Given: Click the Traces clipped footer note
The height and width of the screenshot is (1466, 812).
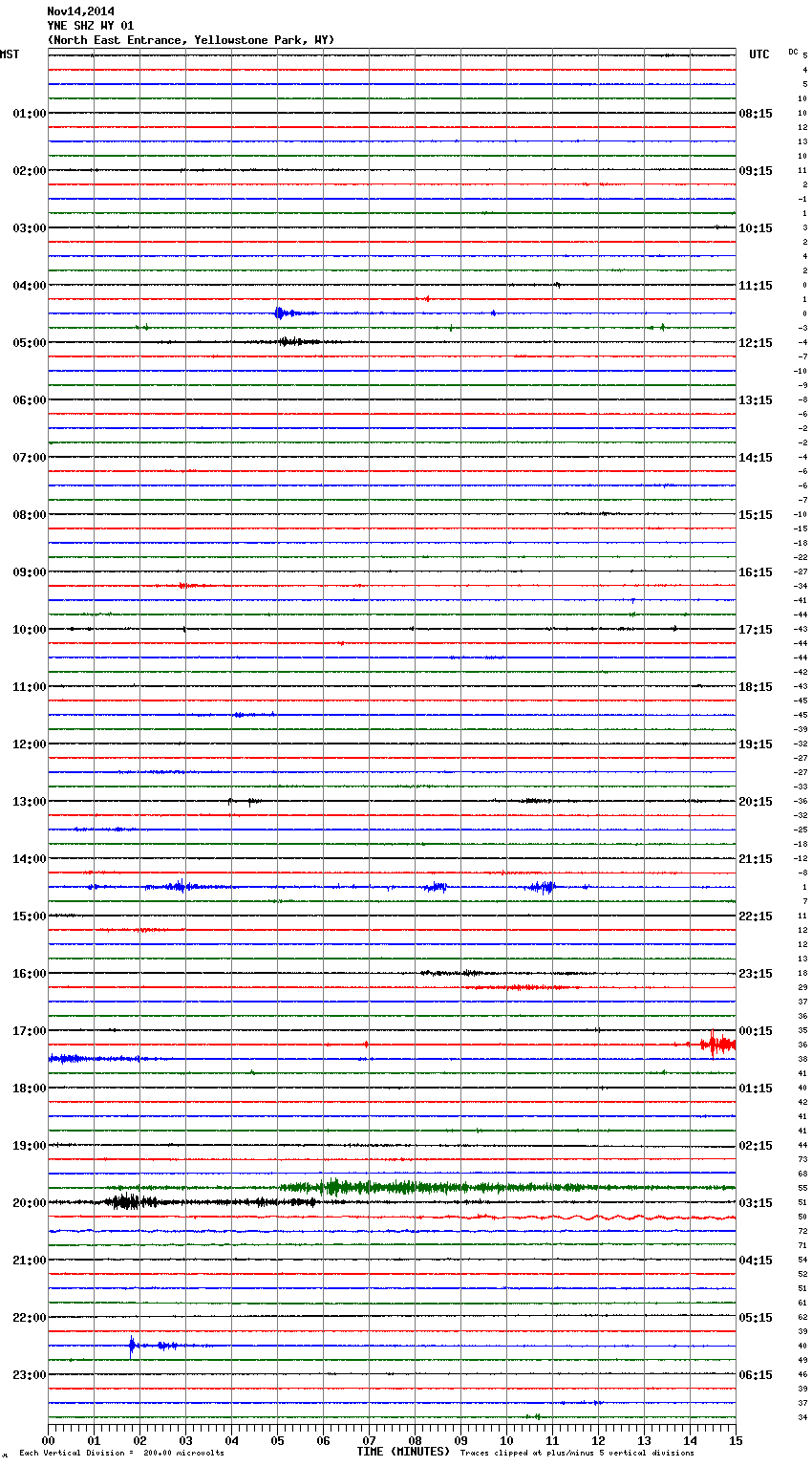Looking at the screenshot, I should (x=577, y=1454).
